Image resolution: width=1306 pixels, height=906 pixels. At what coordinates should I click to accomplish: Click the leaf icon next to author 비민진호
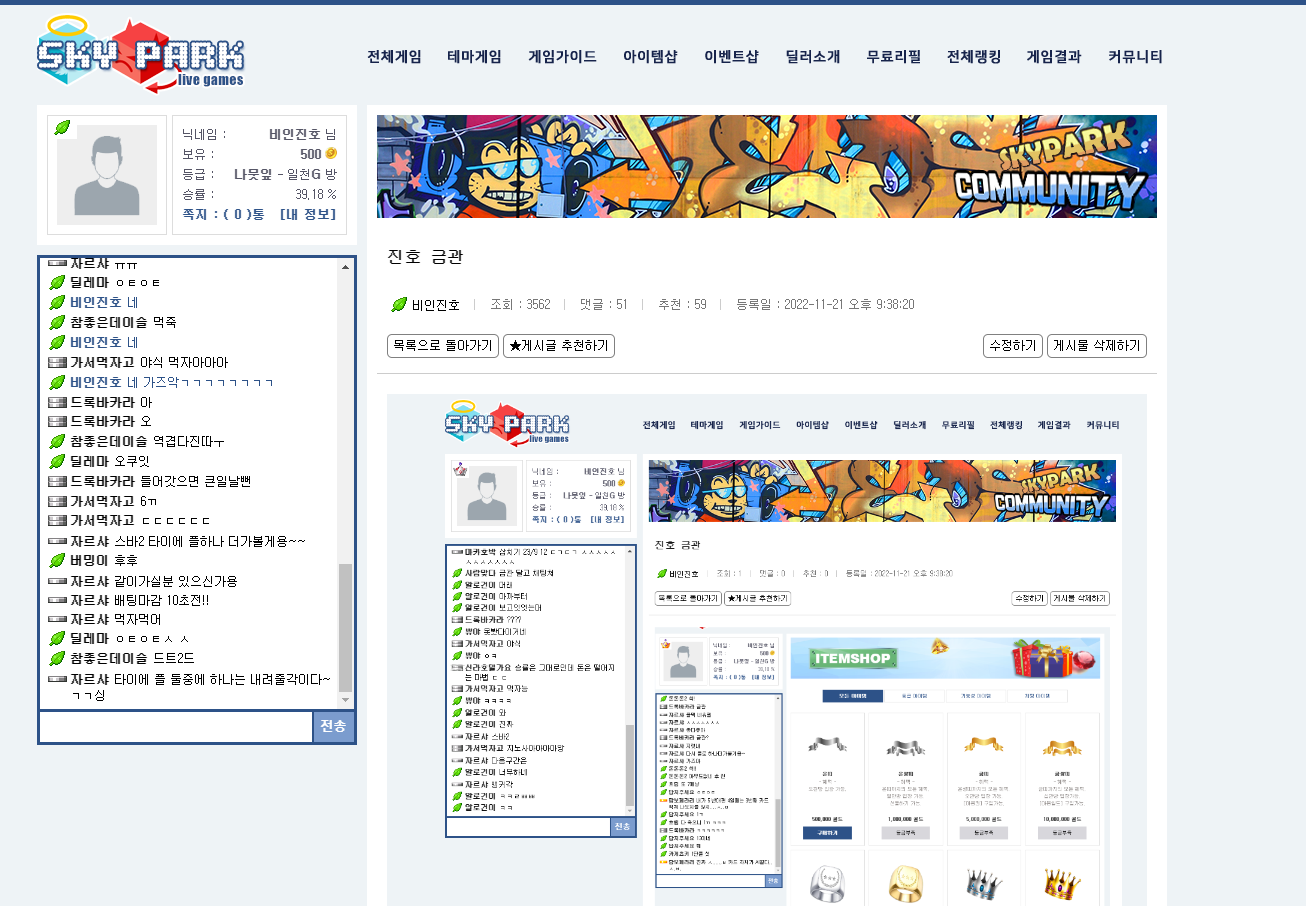[399, 305]
